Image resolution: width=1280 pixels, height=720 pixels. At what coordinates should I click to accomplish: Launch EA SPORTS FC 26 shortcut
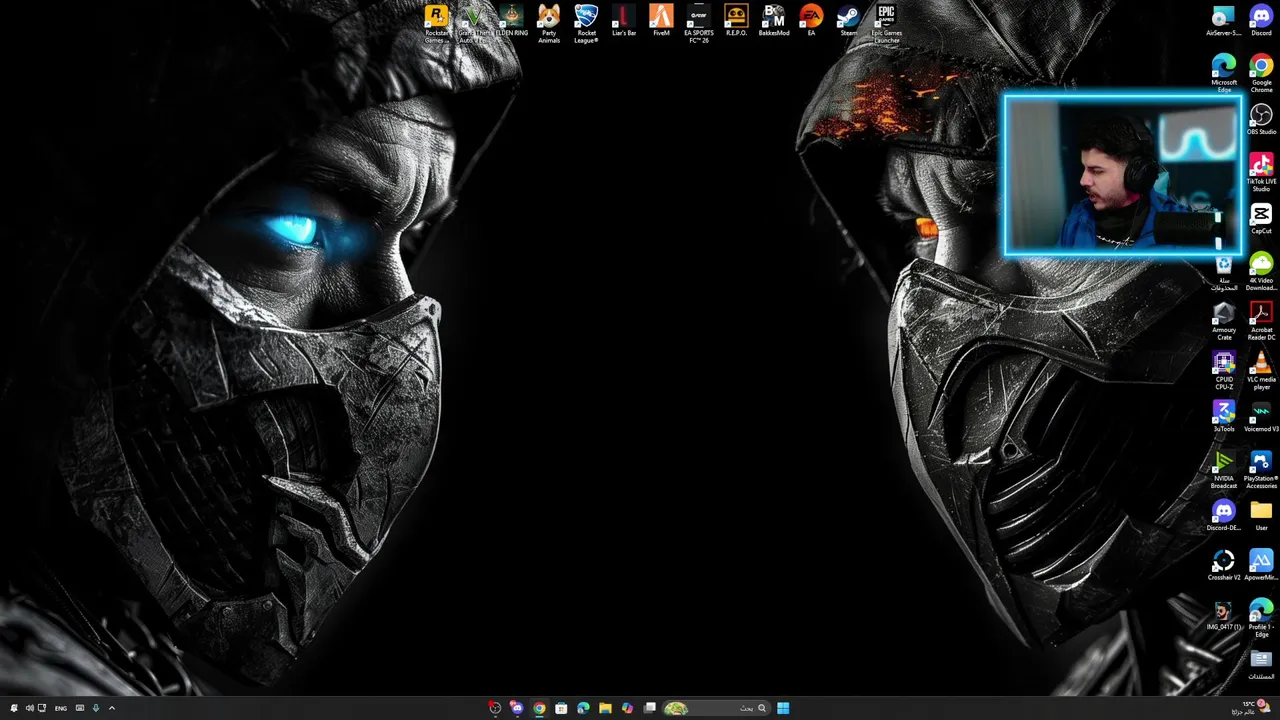[x=699, y=23]
